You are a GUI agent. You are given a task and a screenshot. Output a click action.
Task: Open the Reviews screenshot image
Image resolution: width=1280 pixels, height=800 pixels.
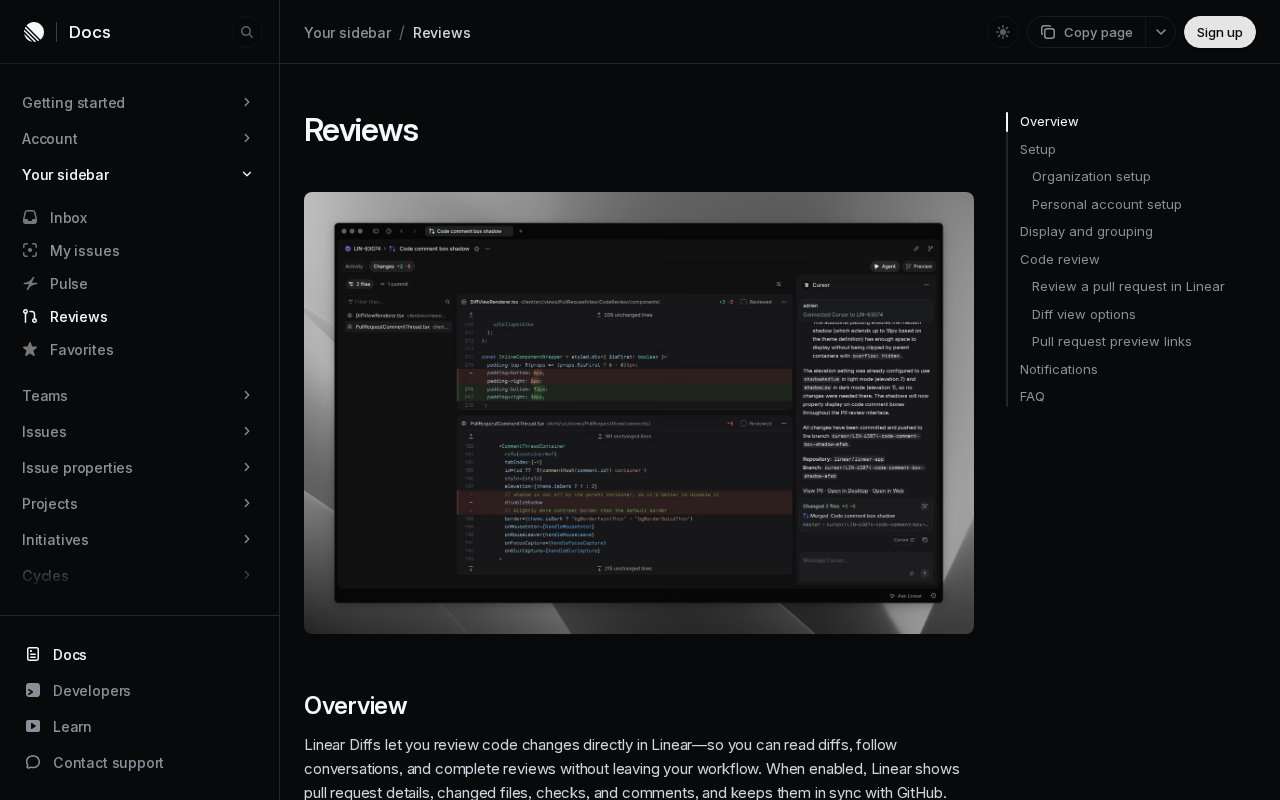point(639,413)
